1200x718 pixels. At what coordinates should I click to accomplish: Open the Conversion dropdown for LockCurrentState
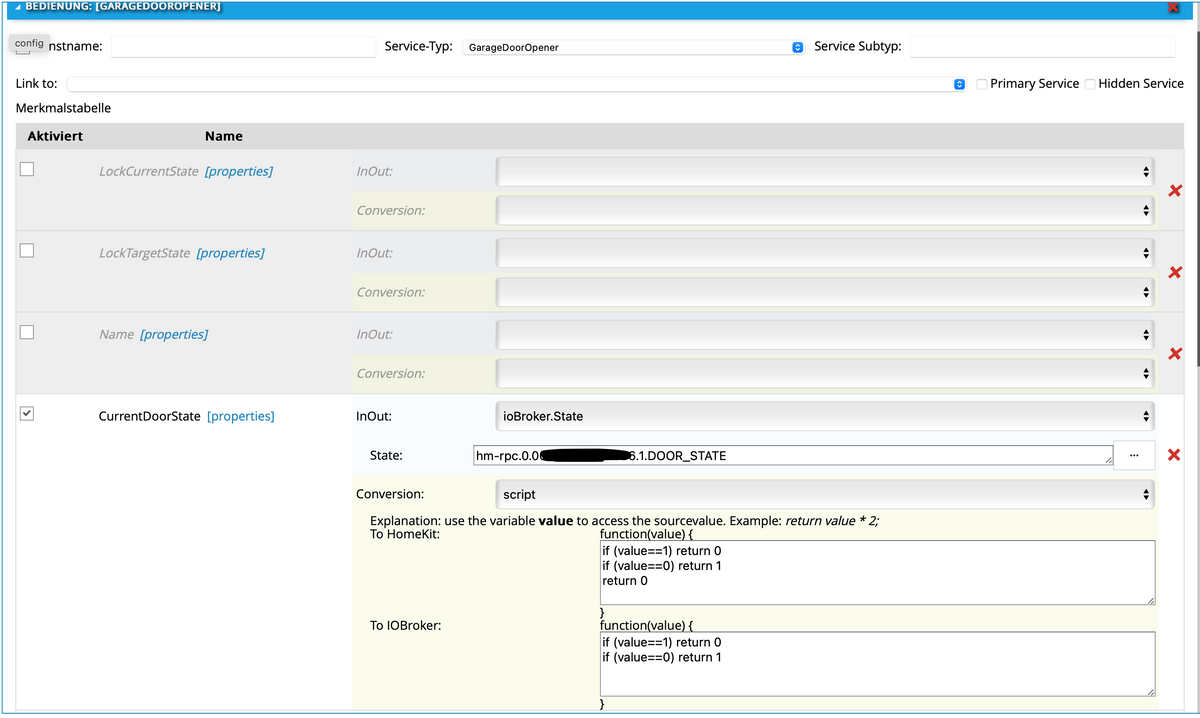coord(826,211)
